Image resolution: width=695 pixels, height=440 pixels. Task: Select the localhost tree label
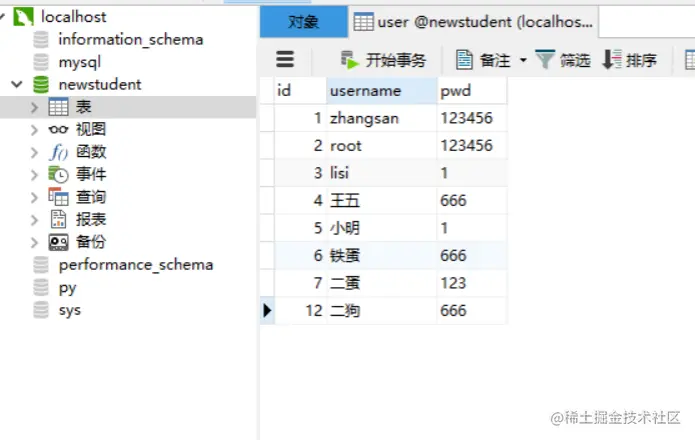74,17
